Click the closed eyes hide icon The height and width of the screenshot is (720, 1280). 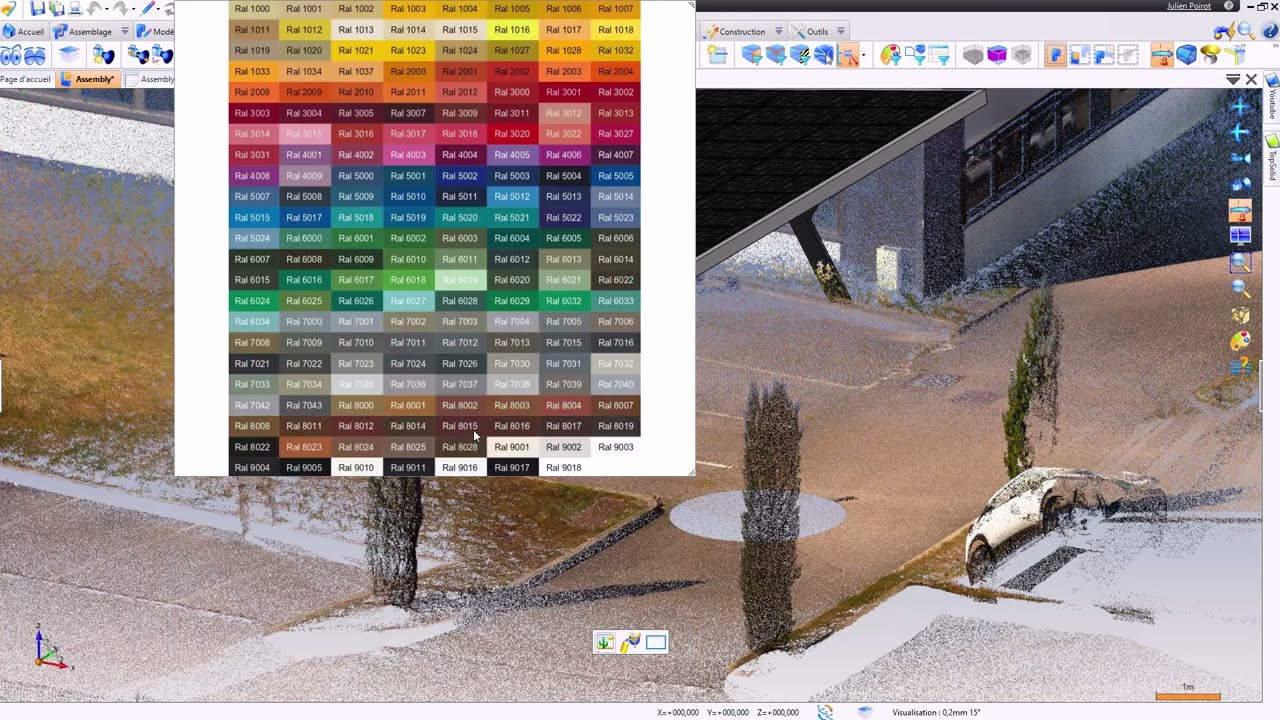[35, 55]
